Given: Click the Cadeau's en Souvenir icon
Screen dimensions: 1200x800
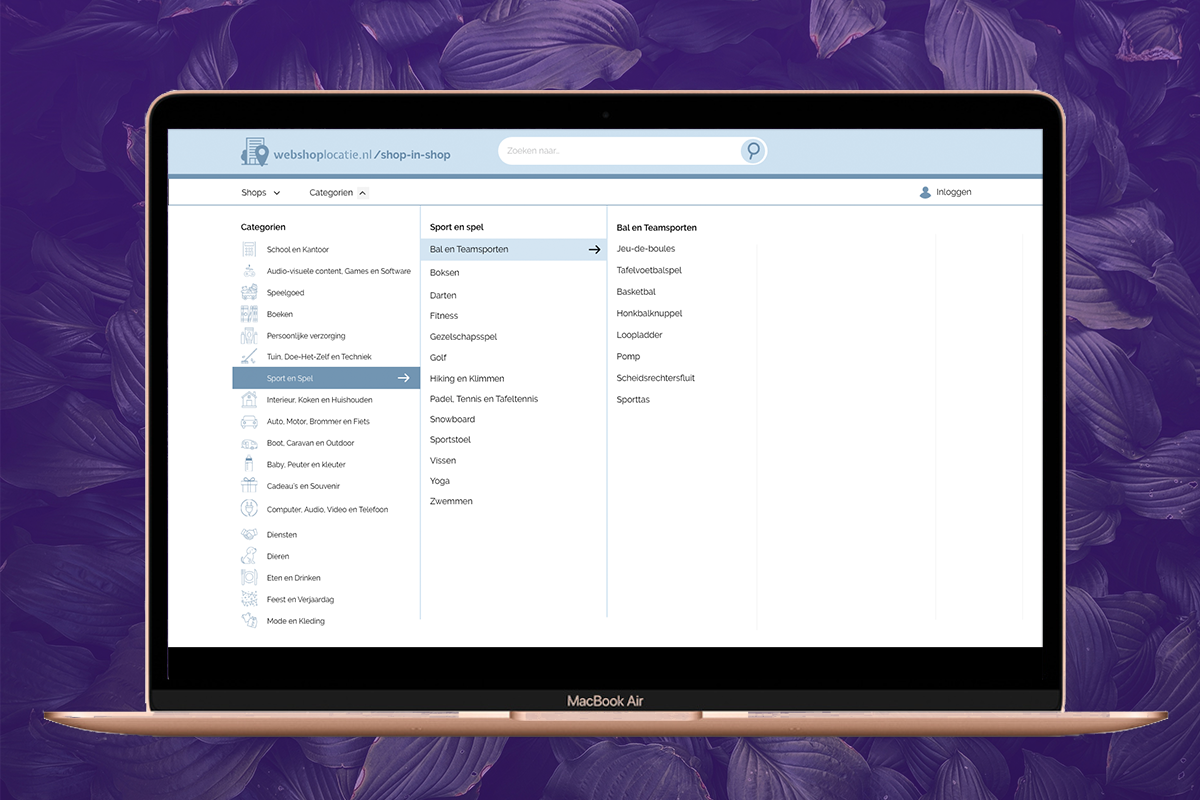Looking at the screenshot, I should (x=249, y=486).
